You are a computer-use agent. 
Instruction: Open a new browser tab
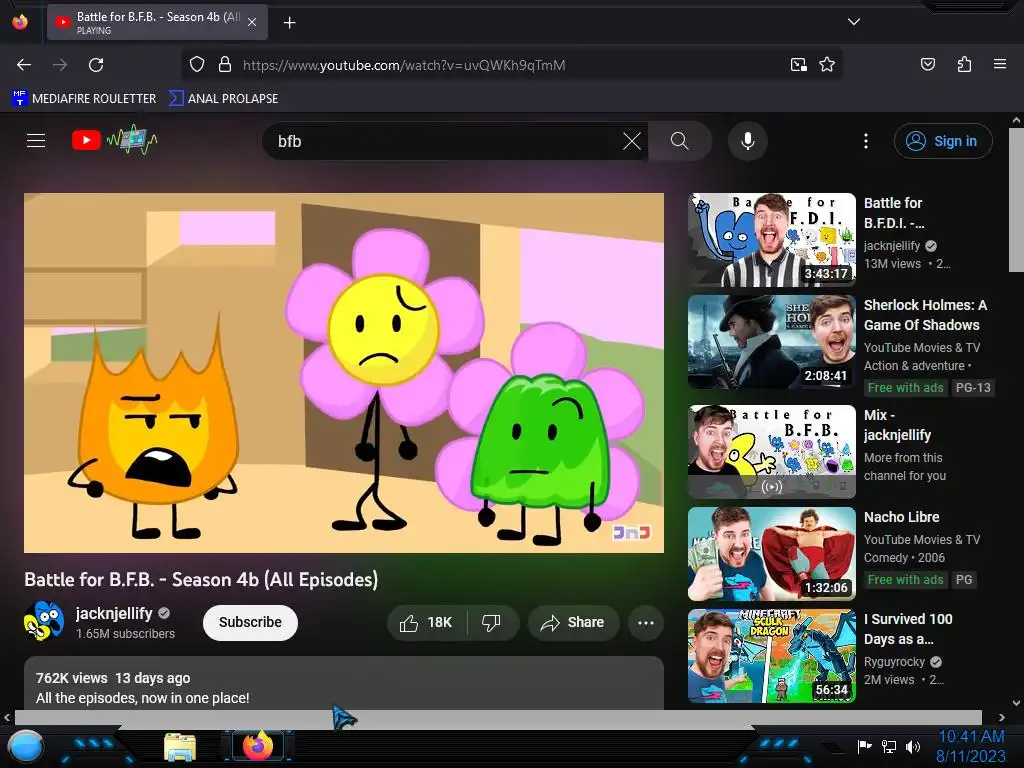coord(289,23)
